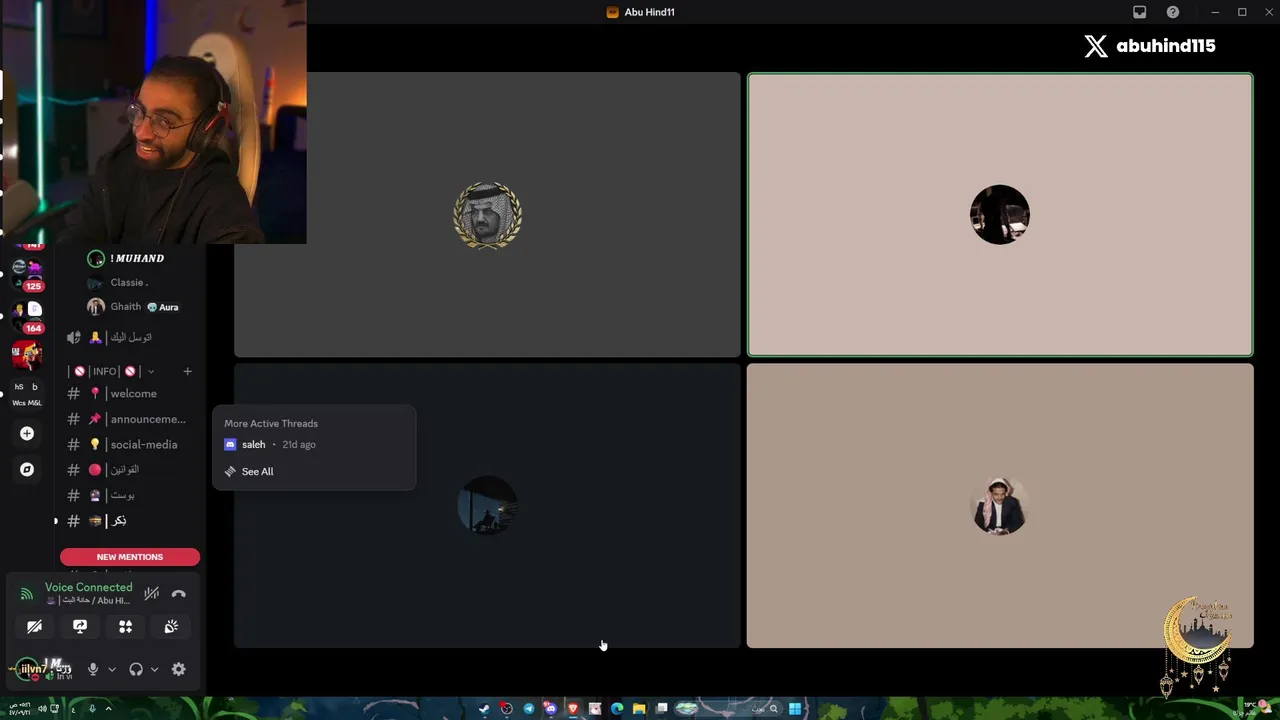Open Microsoft Edge from taskbar
The width and height of the screenshot is (1280, 720).
tap(617, 709)
